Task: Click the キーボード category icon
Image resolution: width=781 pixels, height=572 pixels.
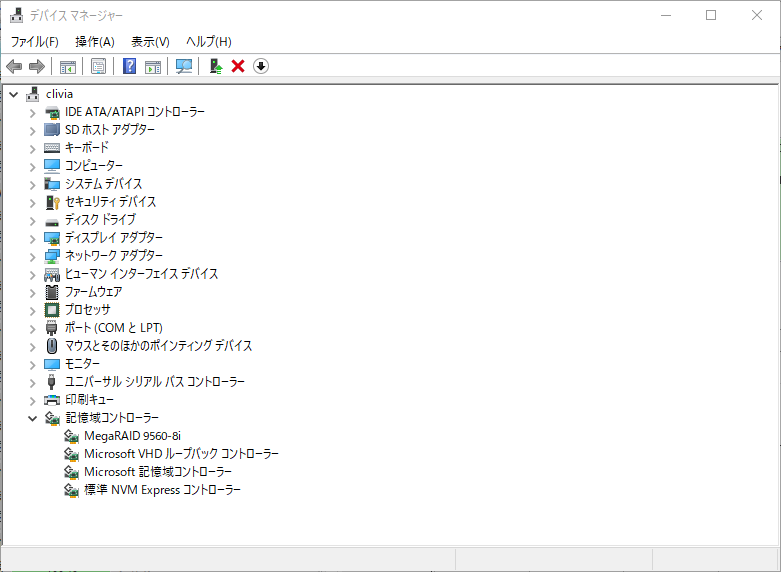Action: pos(52,147)
